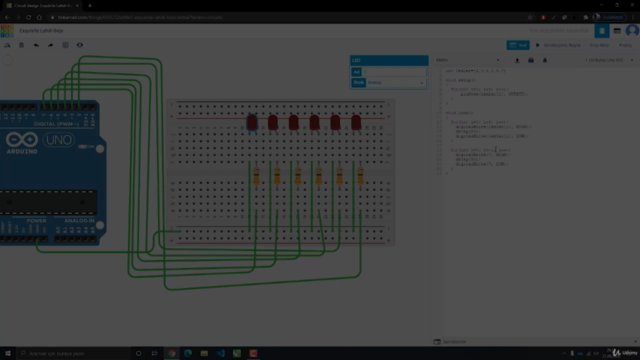Click the download code icon
Viewport: 640px width, 360px height.
(517, 60)
